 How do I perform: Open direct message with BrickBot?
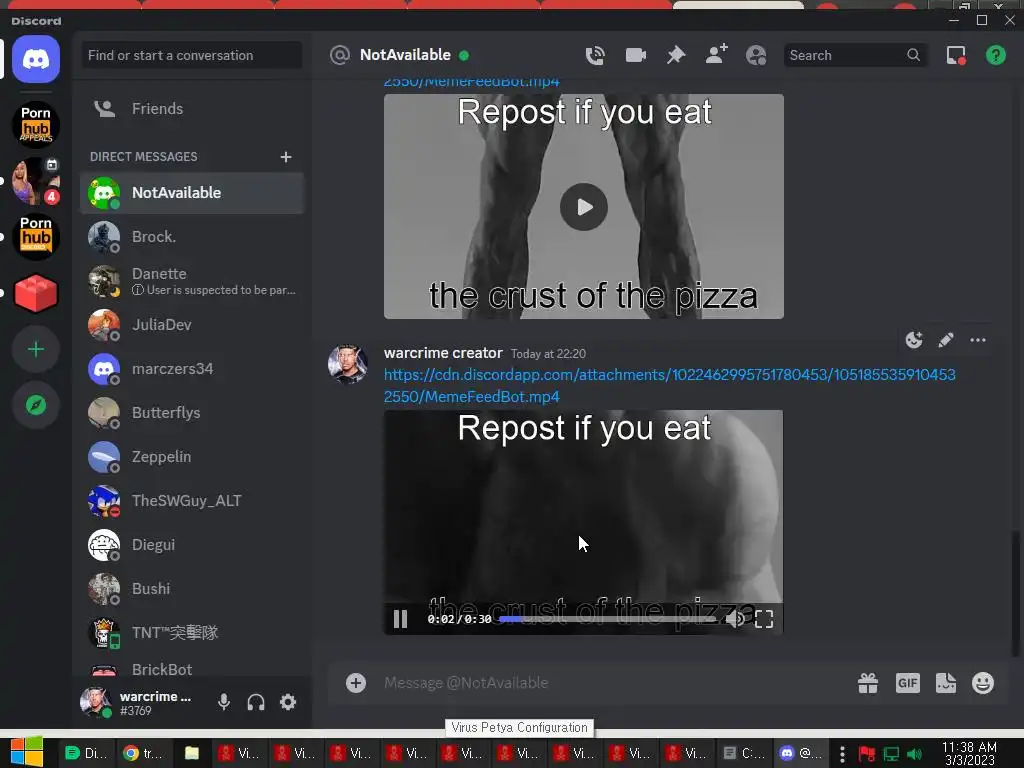tap(191, 669)
